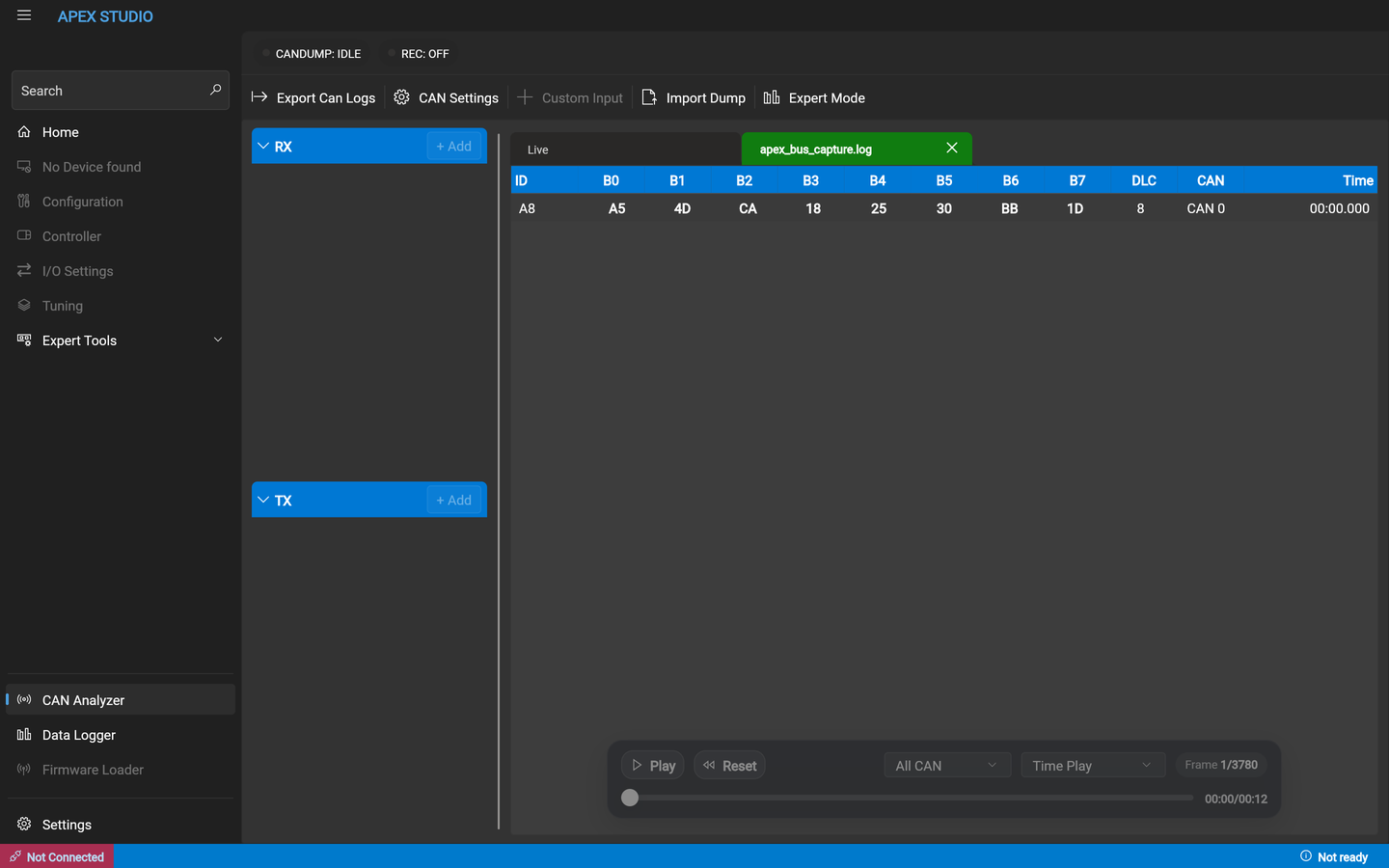Click the DLC column header
Screen dimensions: 1389x868
(1144, 180)
